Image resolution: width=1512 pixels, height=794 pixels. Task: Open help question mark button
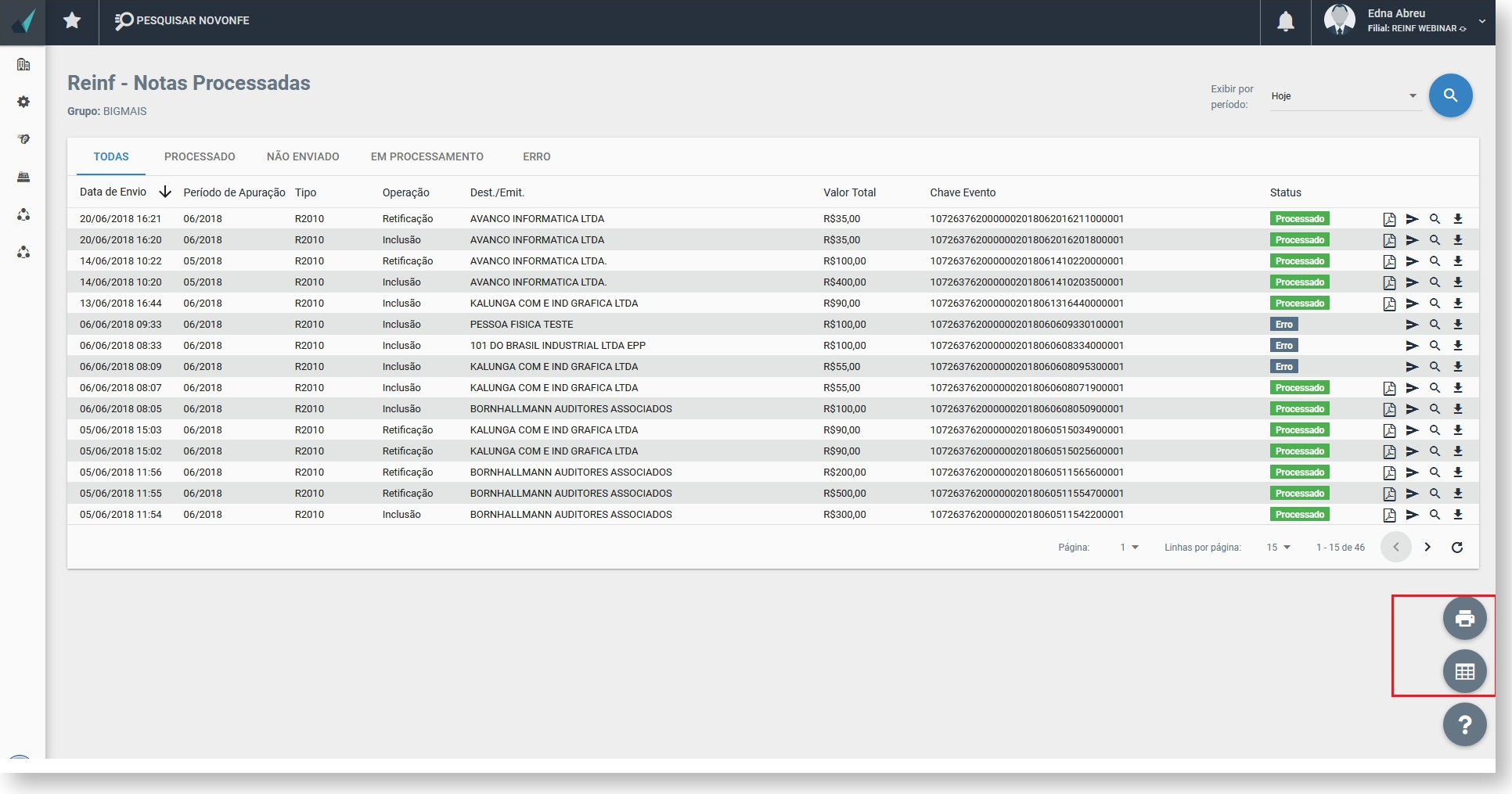click(1464, 724)
